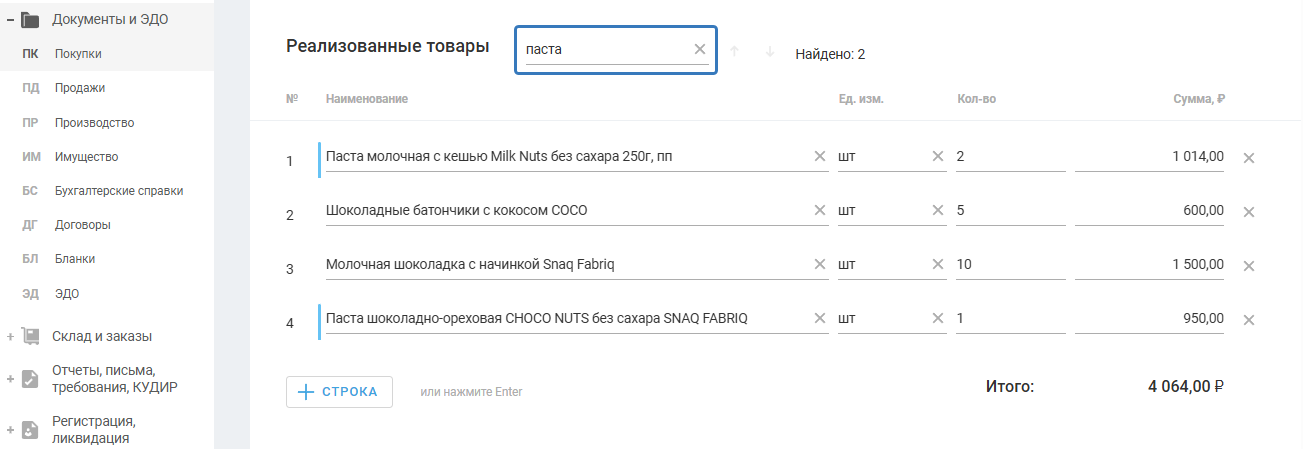Jump to next search match arrow
The width and height of the screenshot is (1303, 449).
coord(770,52)
